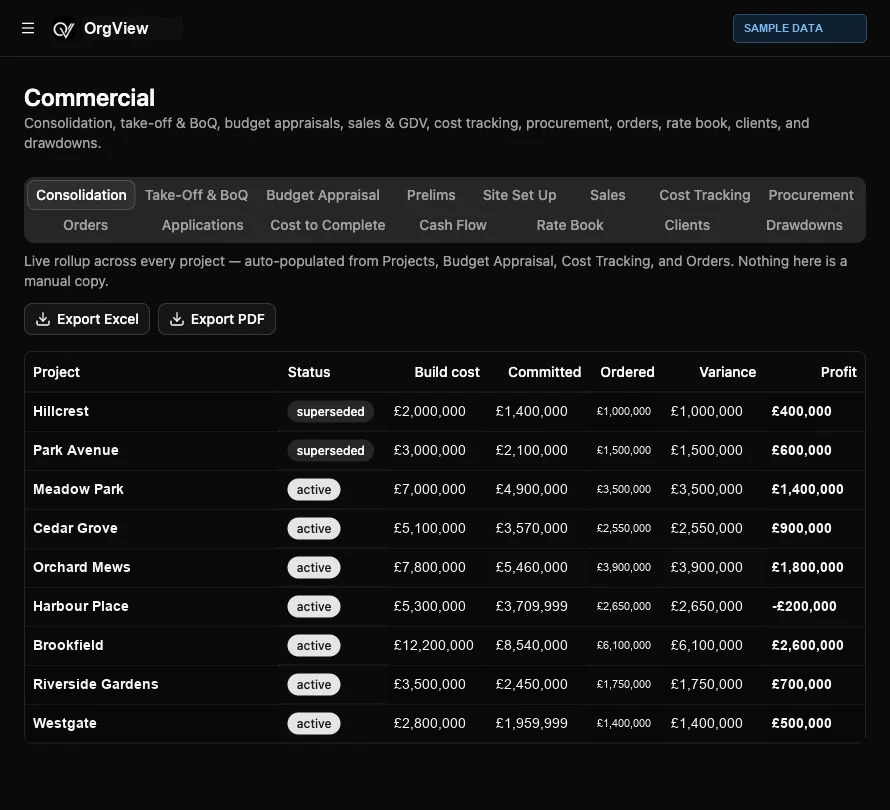
Task: Click Harbour Place committed £3,709,999
Action: pyautogui.click(x=531, y=606)
